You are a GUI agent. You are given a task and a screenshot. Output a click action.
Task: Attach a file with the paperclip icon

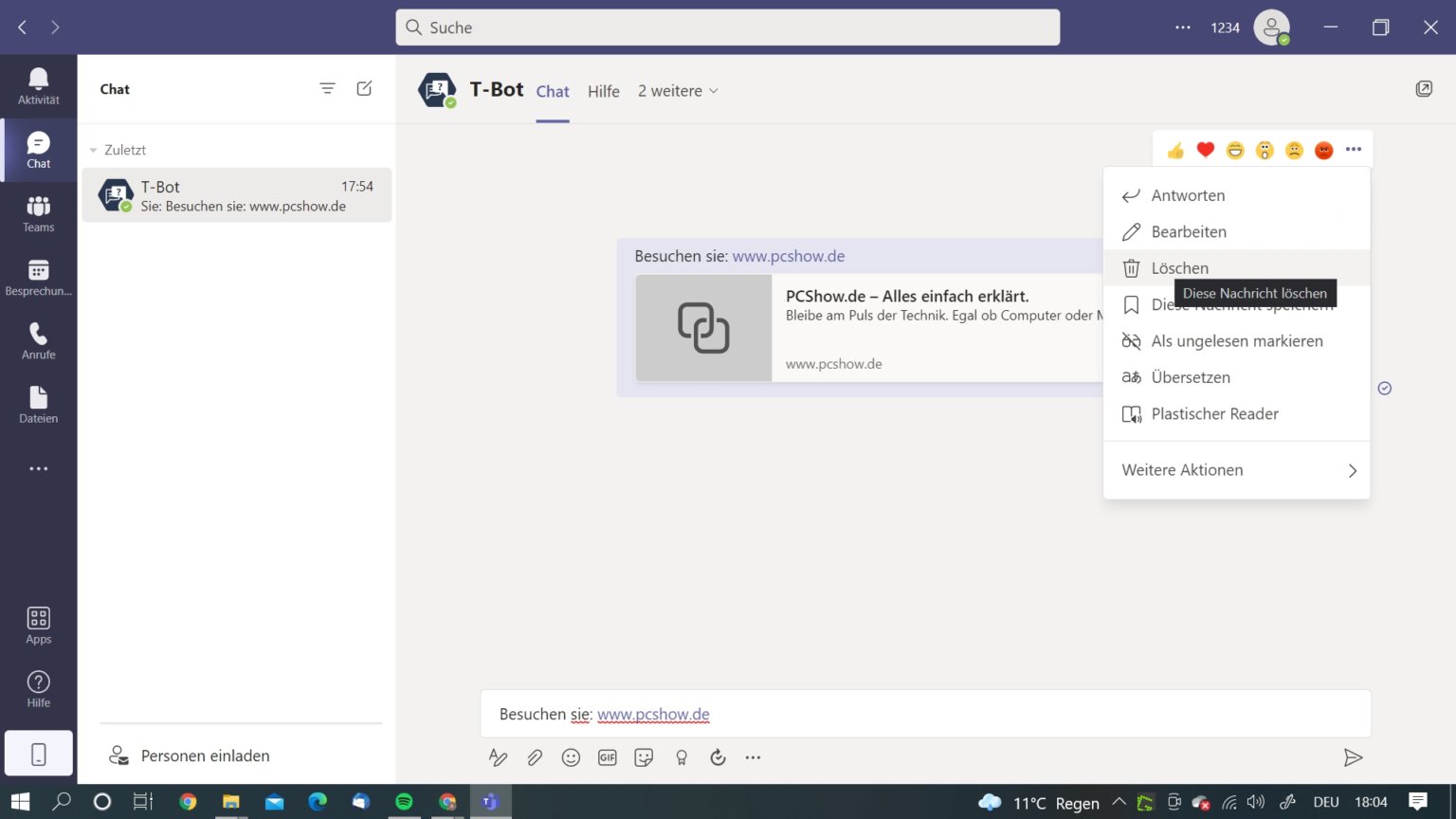coord(535,756)
